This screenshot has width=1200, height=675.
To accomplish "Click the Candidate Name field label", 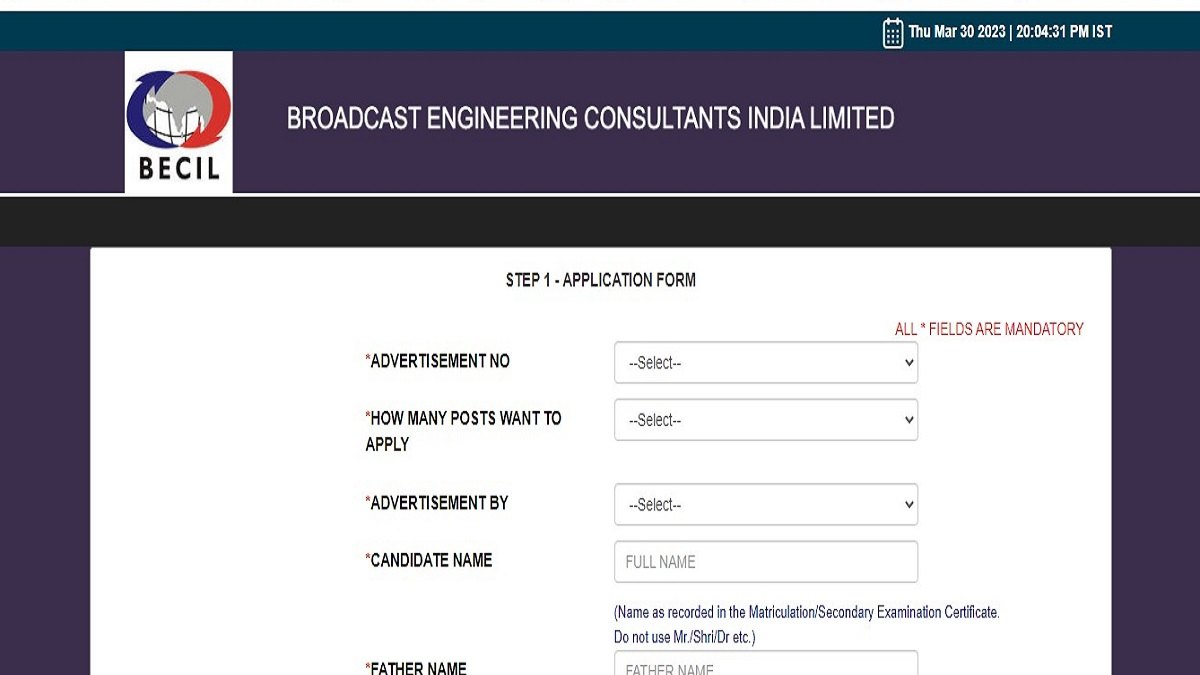I will pos(429,560).
